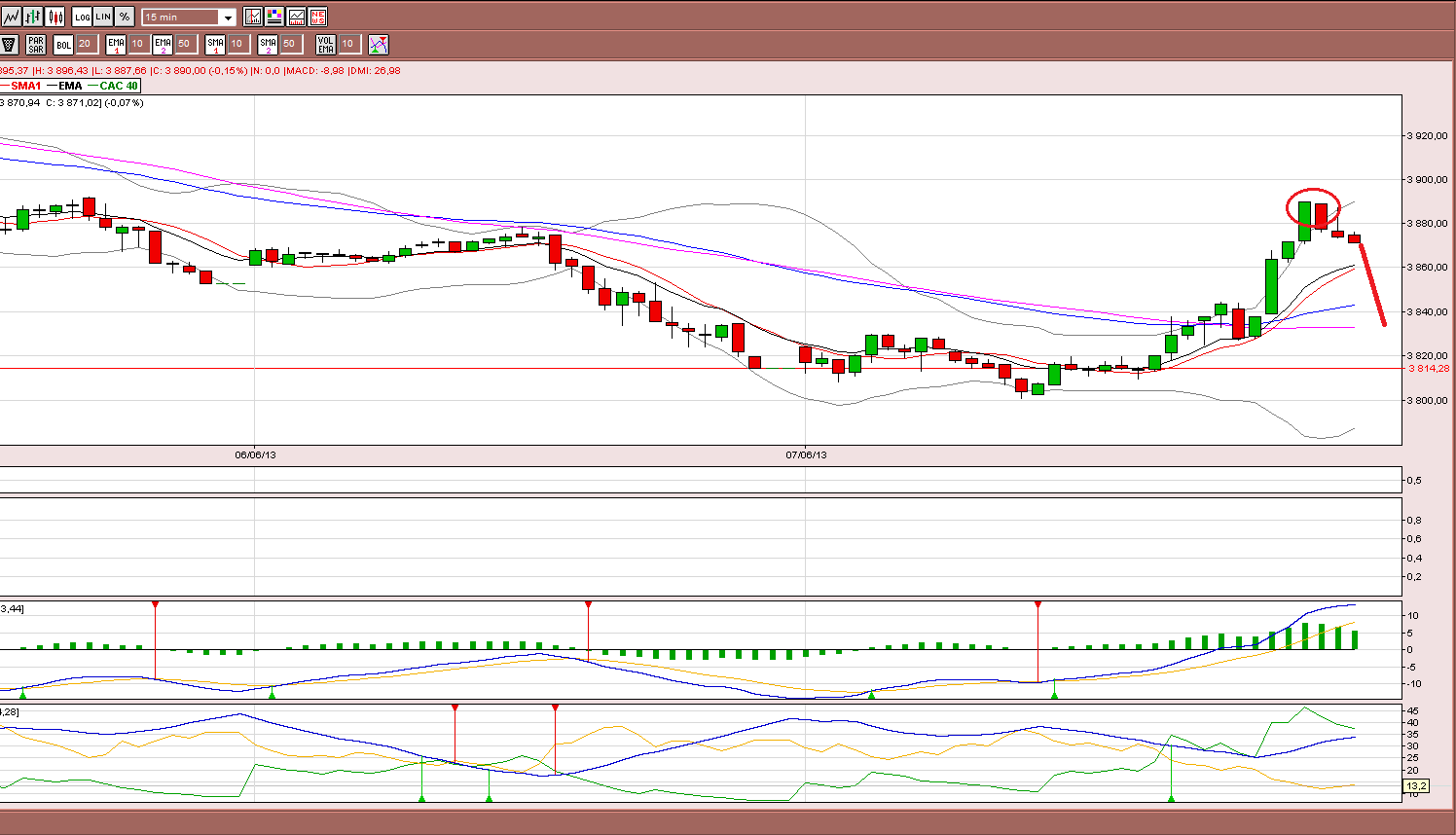Click the low value 'L: 3 887,66'
Screen dimensions: 1456x835
pos(119,70)
